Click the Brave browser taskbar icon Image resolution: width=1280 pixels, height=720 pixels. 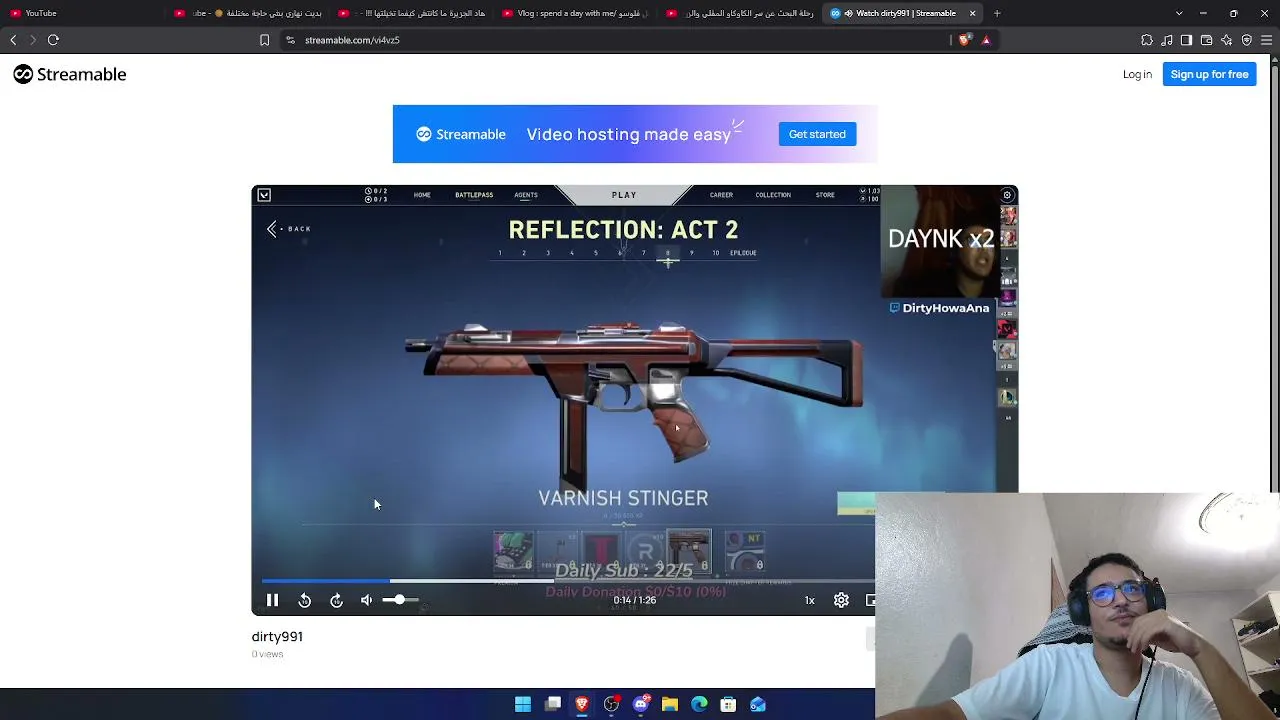[582, 705]
